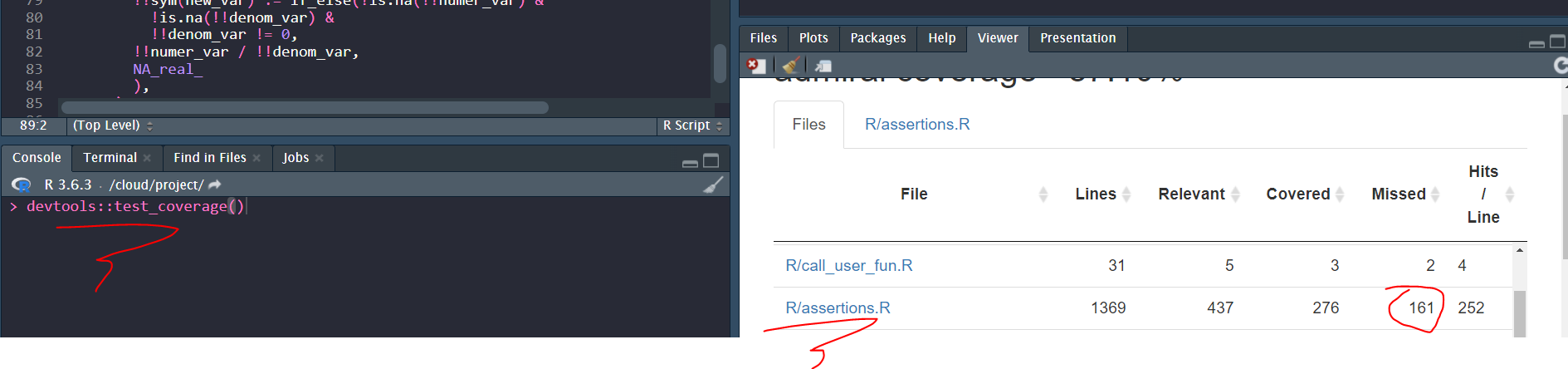Viewport: 1568px width, 369px height.
Task: Switch to the Plots tab
Action: [x=813, y=38]
